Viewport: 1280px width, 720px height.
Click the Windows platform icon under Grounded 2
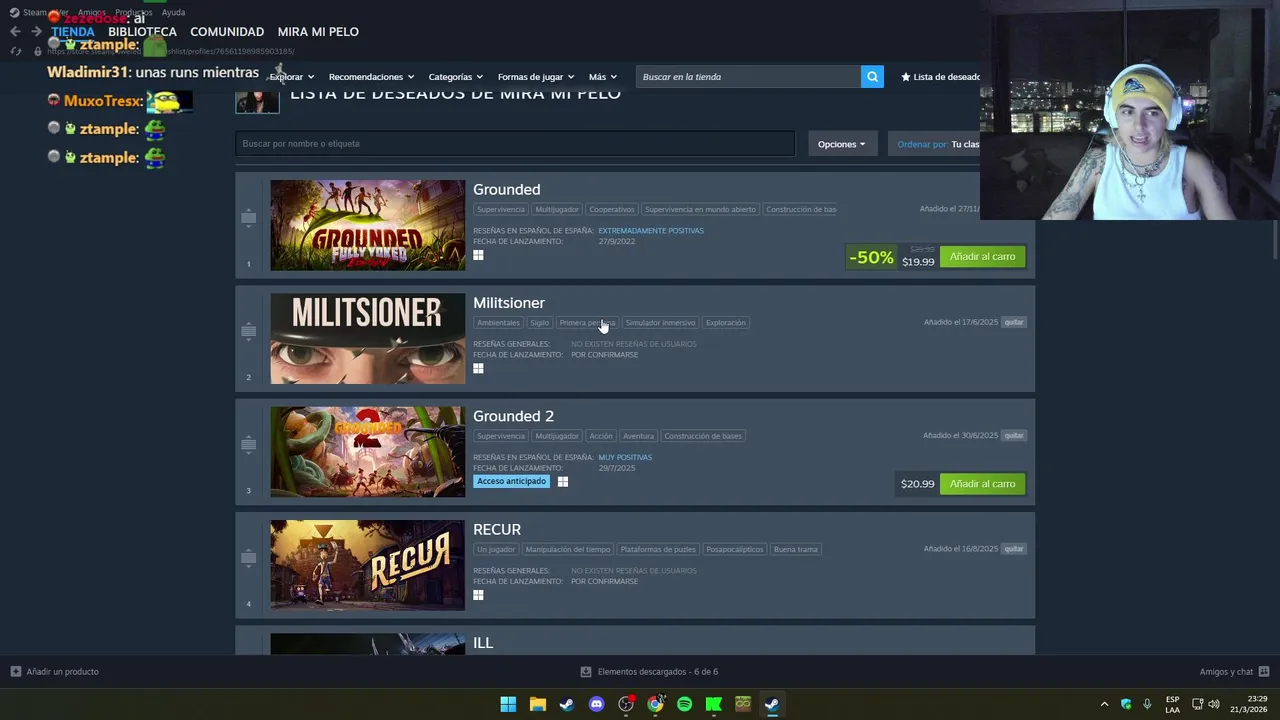563,482
